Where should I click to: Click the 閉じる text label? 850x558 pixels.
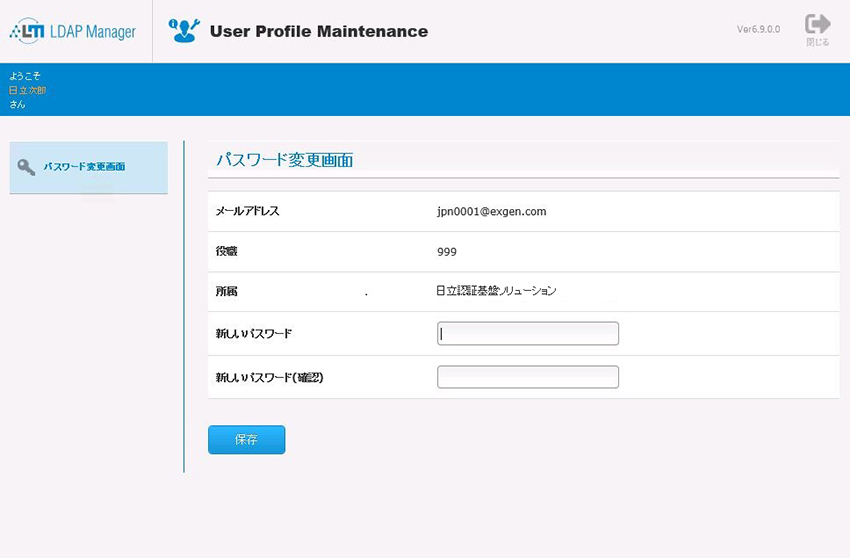tap(817, 43)
